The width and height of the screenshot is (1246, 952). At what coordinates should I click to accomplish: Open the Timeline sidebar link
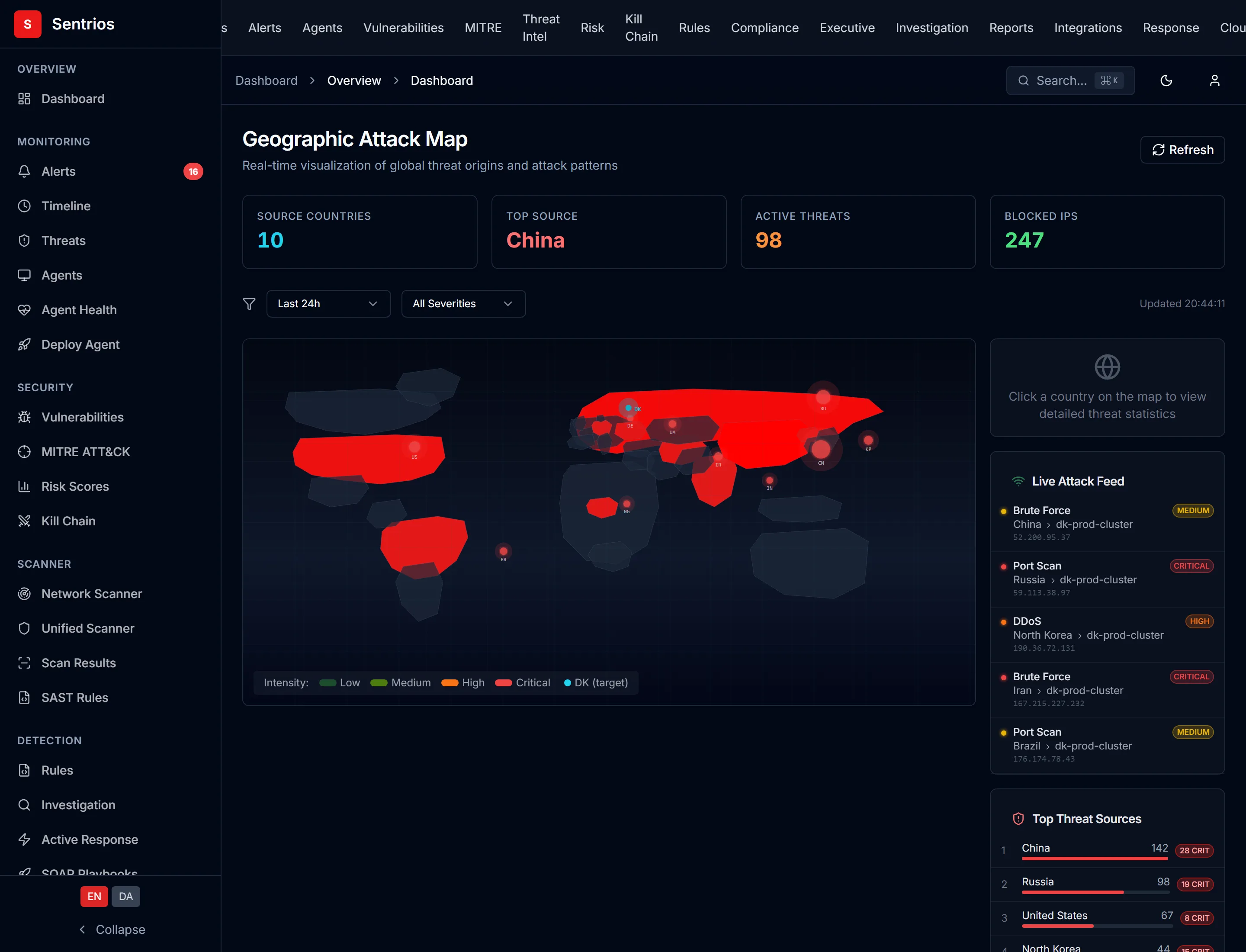point(110,206)
